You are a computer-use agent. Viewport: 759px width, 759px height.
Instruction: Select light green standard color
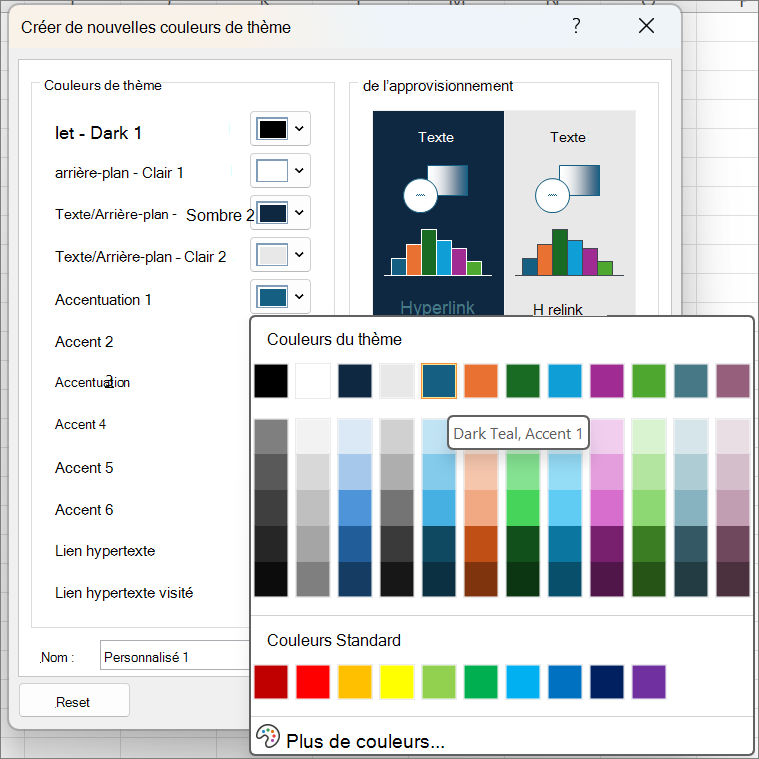pyautogui.click(x=439, y=682)
